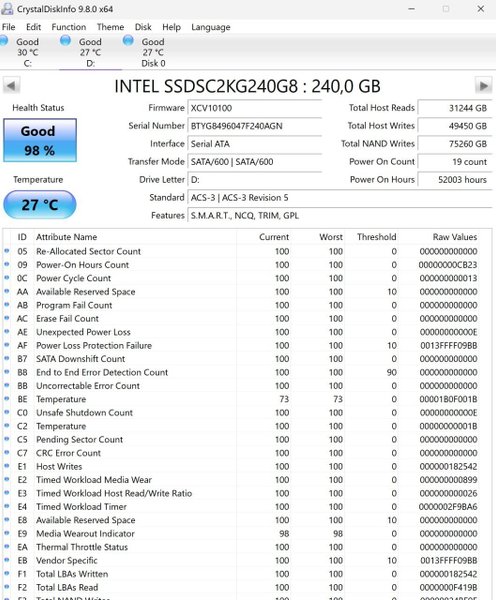Select the C: drive status orb
496x600 pixels.
pyautogui.click(x=3, y=41)
